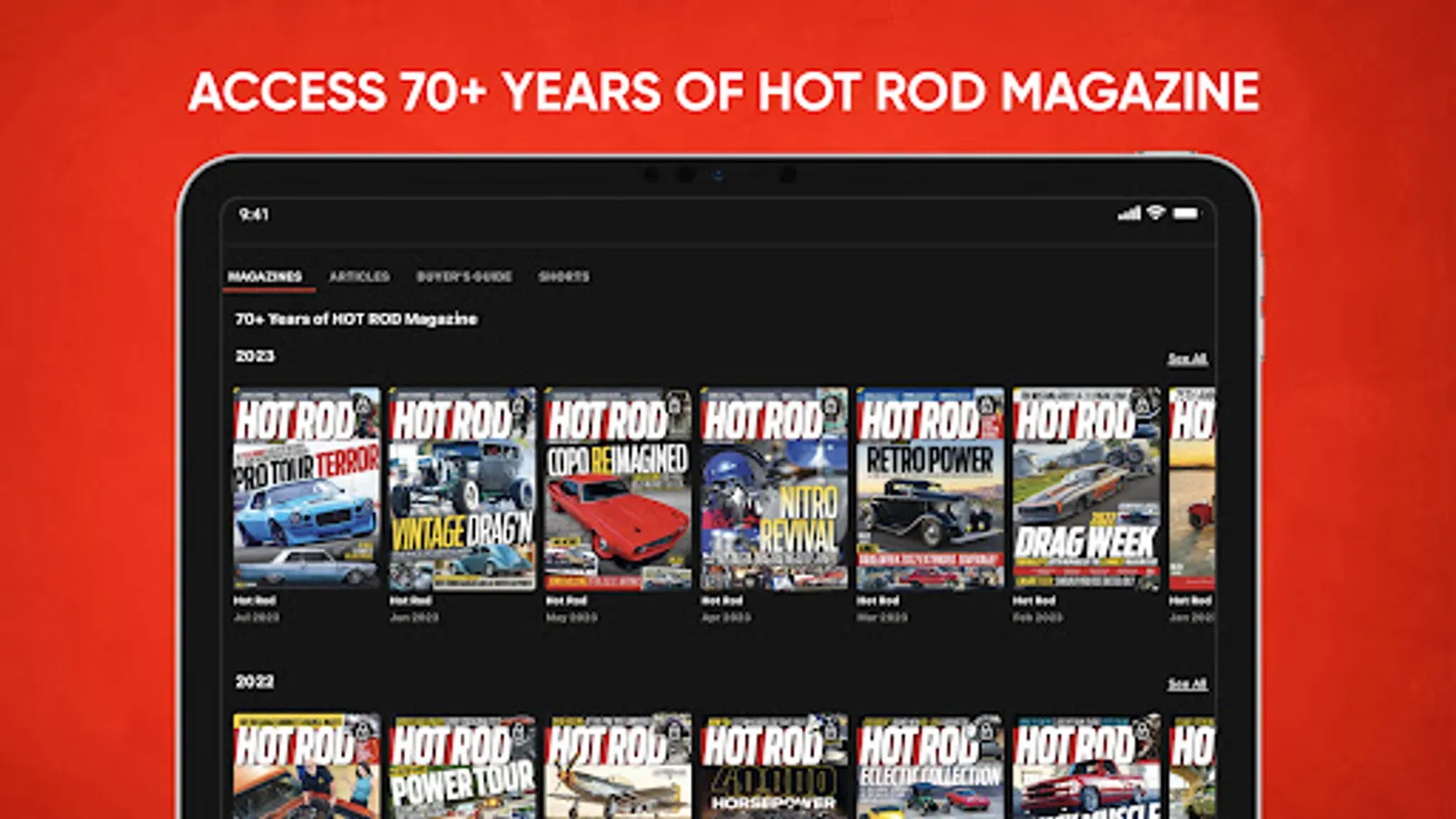The height and width of the screenshot is (819, 1456).
Task: Click See All for the 2023 row
Action: click(1188, 359)
